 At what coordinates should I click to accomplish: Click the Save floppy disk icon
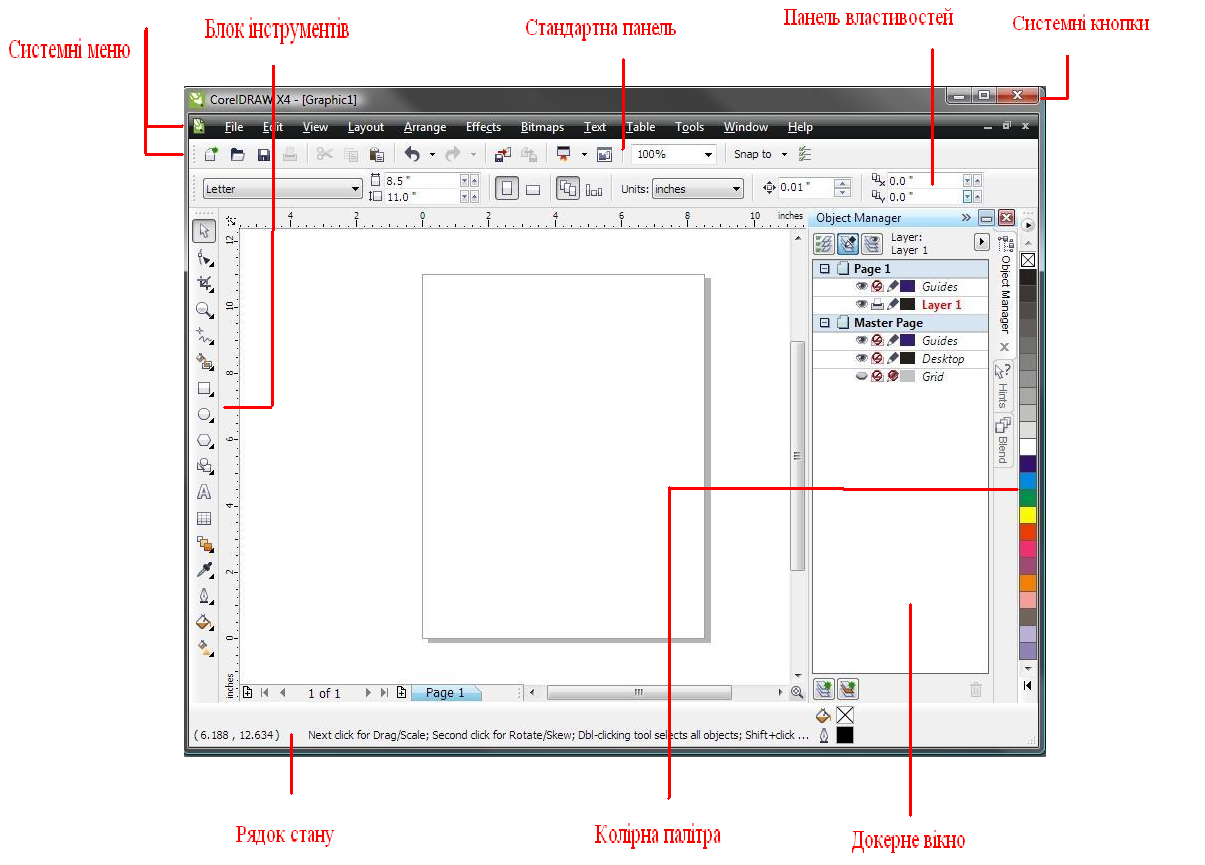(x=263, y=154)
